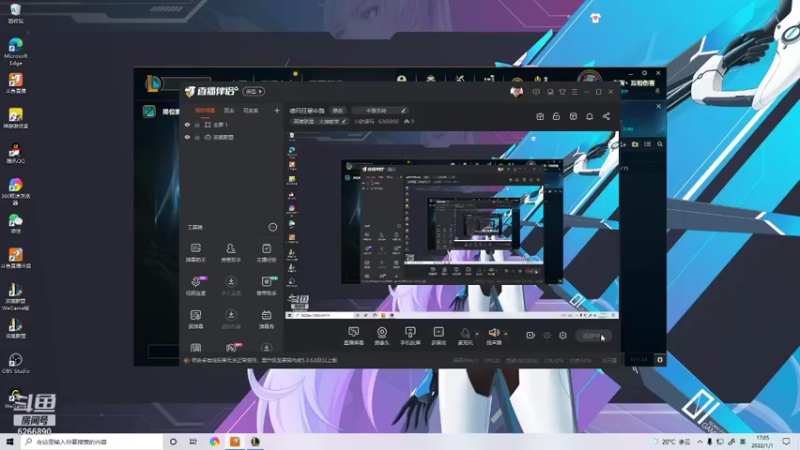Image resolution: width=800 pixels, height=450 pixels.
Task: Switch to the second scene tab
Action: tap(229, 110)
